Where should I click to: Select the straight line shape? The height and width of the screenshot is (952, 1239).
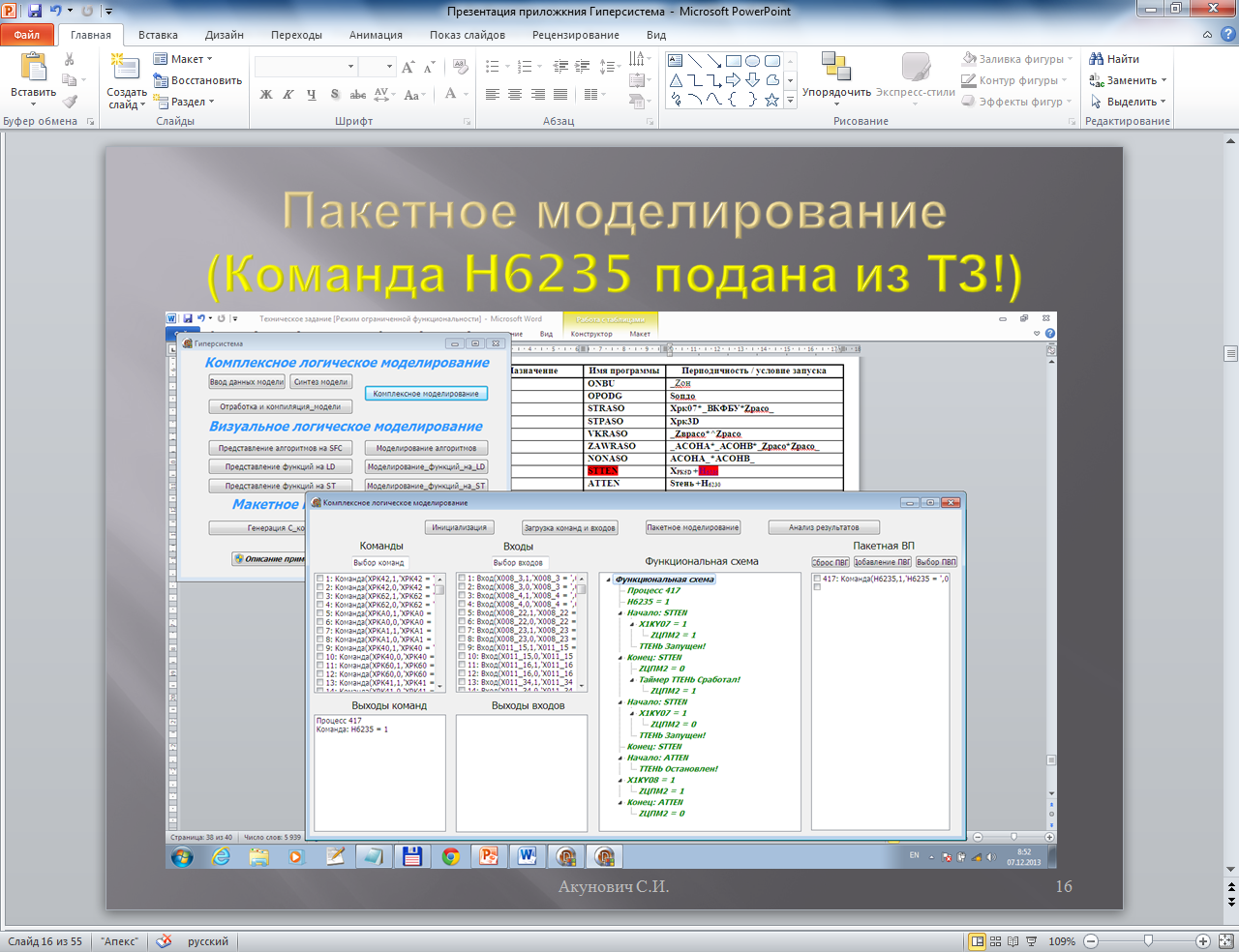[695, 60]
